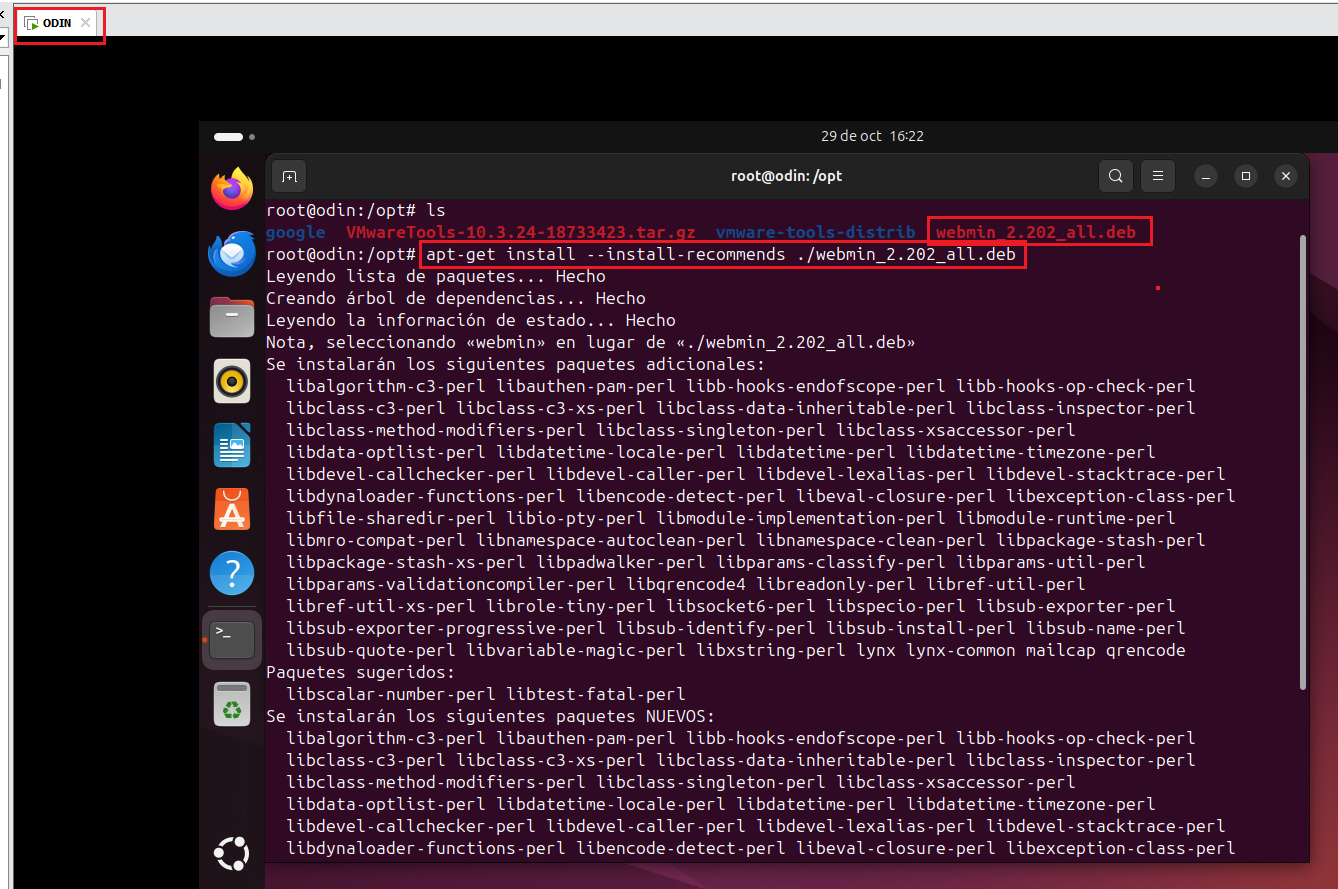Screen dimensions: 1338x889
Task: Click the search icon in the terminal titlebar
Action: point(1115,175)
